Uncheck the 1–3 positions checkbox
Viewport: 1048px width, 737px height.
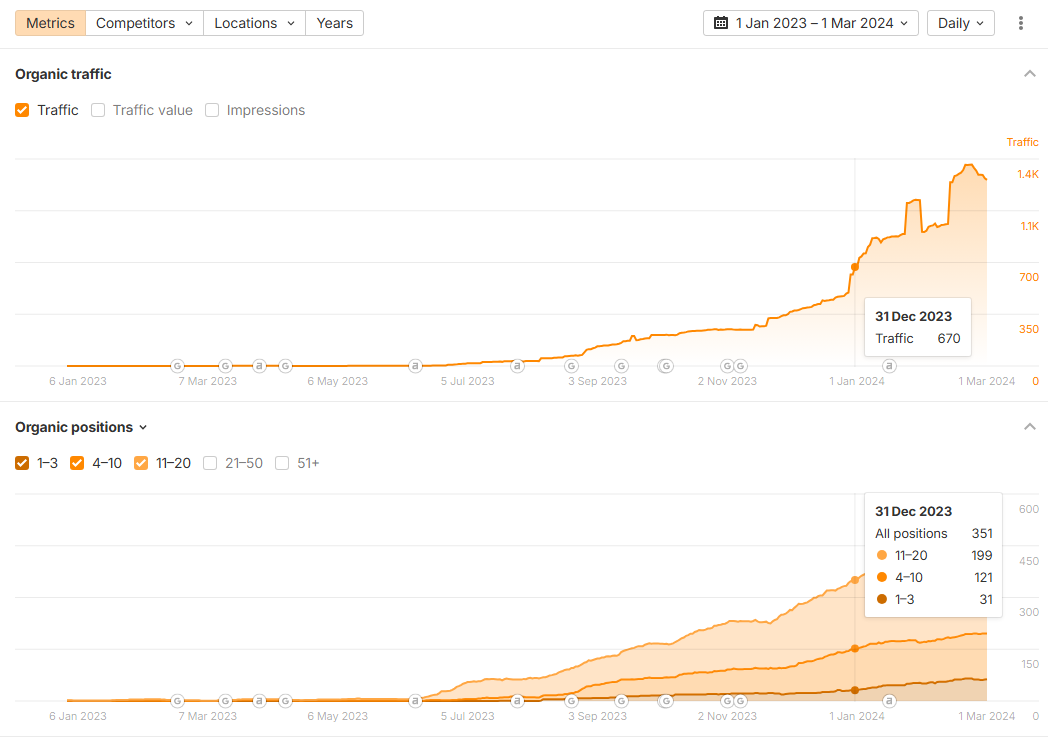click(22, 463)
